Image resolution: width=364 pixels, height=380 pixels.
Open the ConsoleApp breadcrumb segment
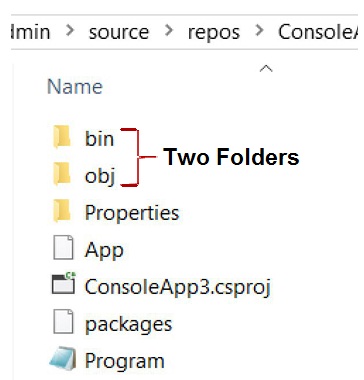click(318, 32)
